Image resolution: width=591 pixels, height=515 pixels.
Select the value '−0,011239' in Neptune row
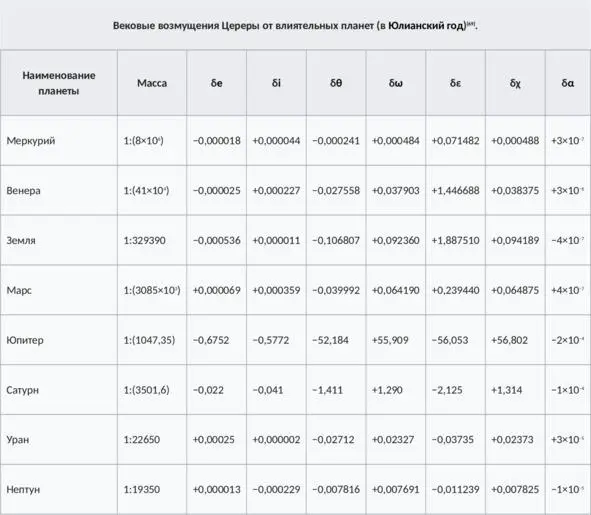pos(455,489)
